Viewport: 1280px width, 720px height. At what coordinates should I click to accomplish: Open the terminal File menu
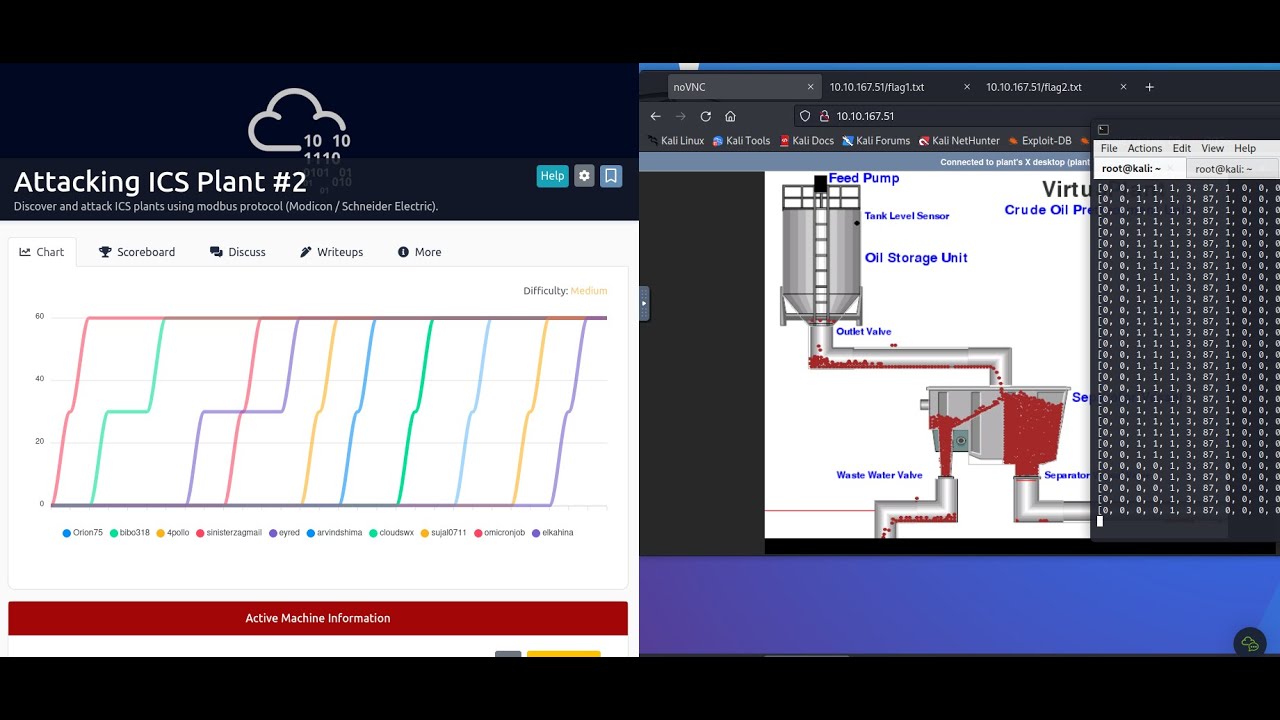(x=1109, y=148)
